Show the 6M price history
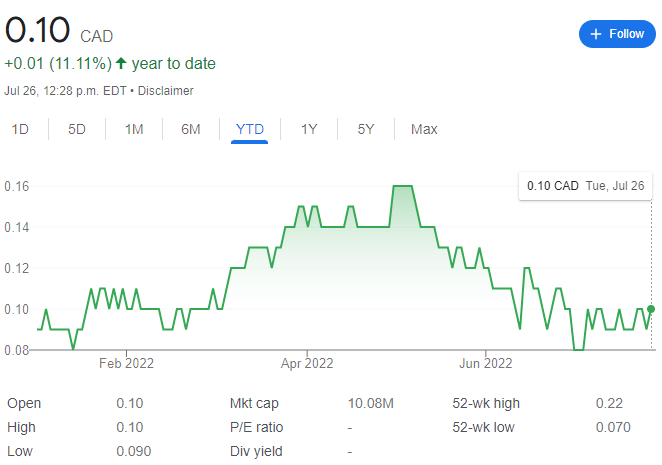662x465 pixels. coord(190,129)
